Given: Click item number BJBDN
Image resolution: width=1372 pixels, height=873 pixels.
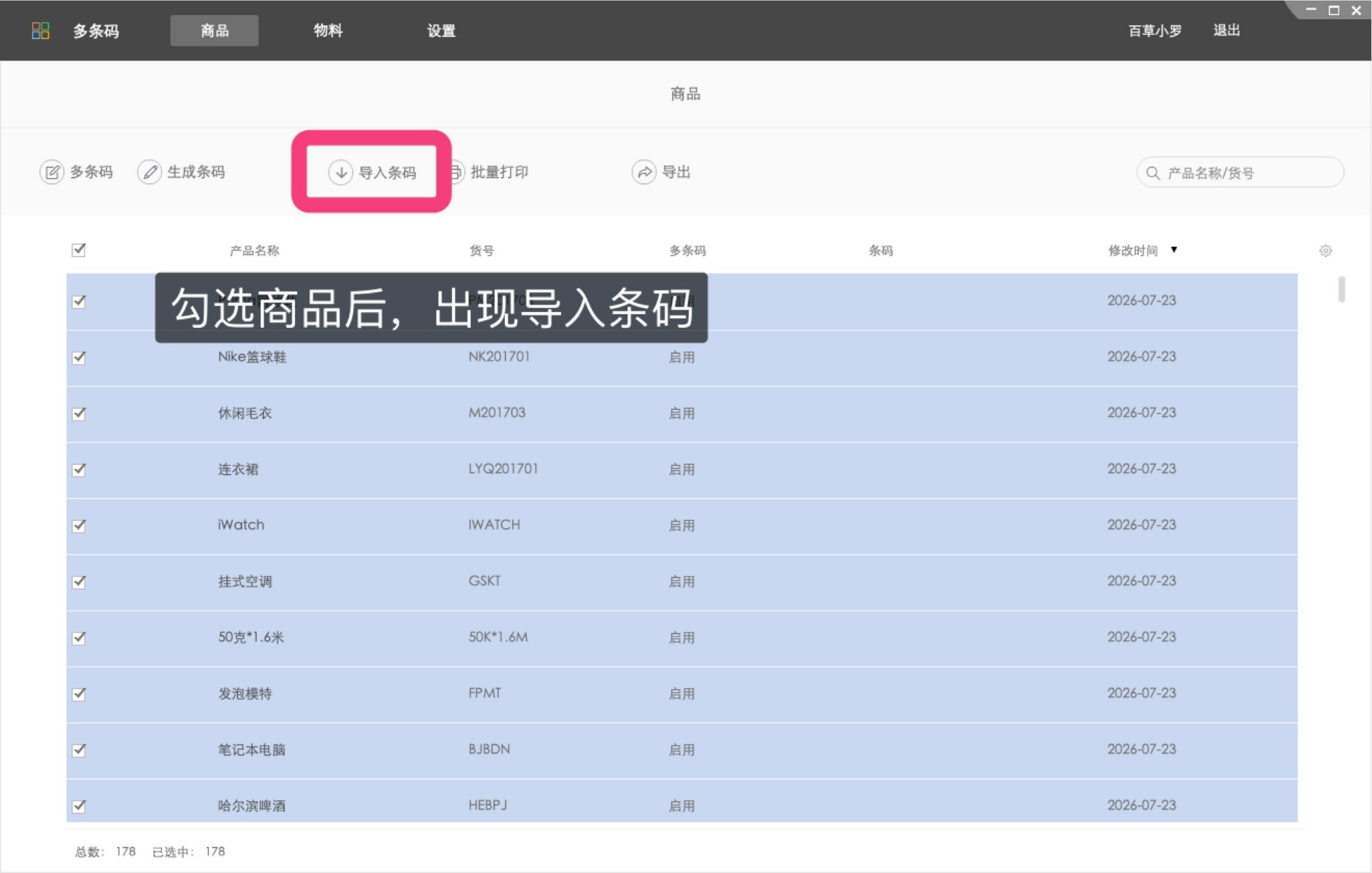Looking at the screenshot, I should (x=489, y=750).
